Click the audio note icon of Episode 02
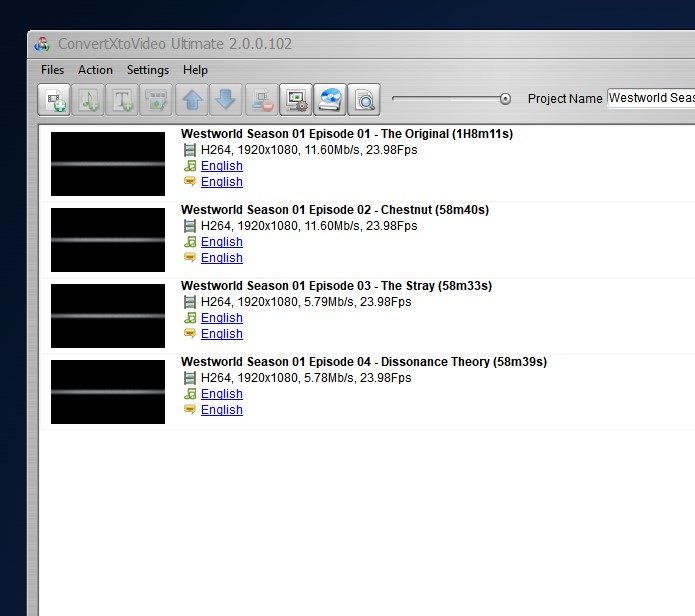This screenshot has height=616, width=695. point(190,242)
